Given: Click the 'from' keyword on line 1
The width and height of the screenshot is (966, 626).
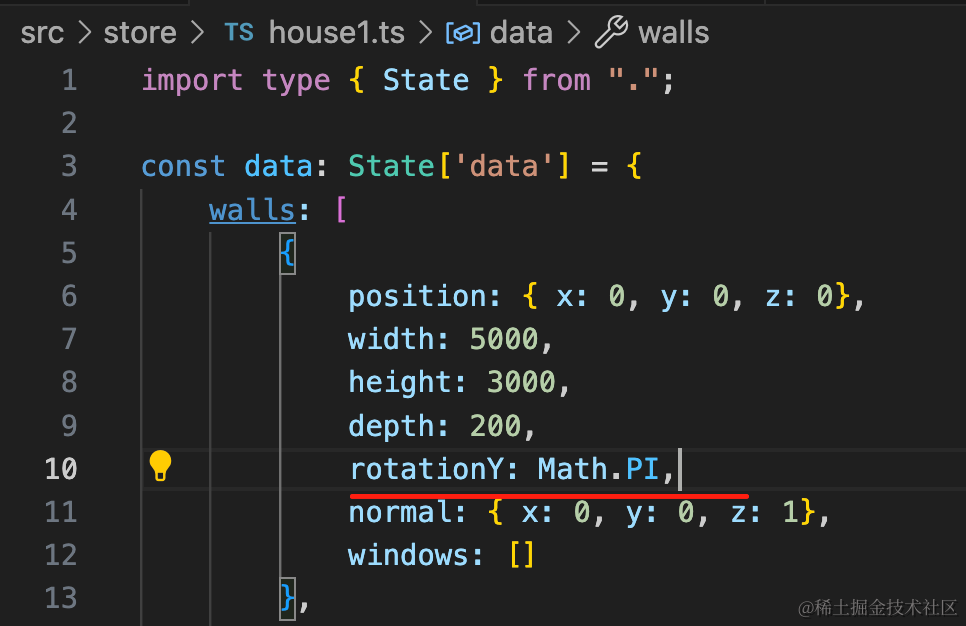Looking at the screenshot, I should coord(556,80).
